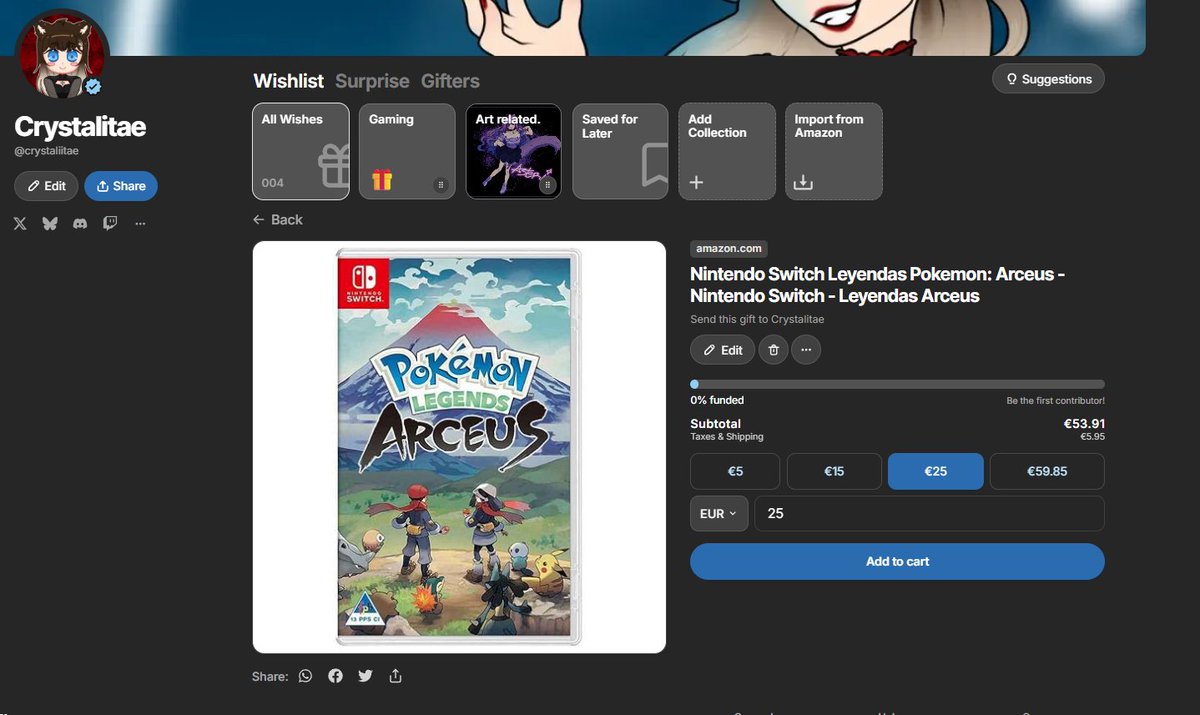1200x715 pixels.
Task: Open the Discord profile link icon
Action: click(80, 223)
